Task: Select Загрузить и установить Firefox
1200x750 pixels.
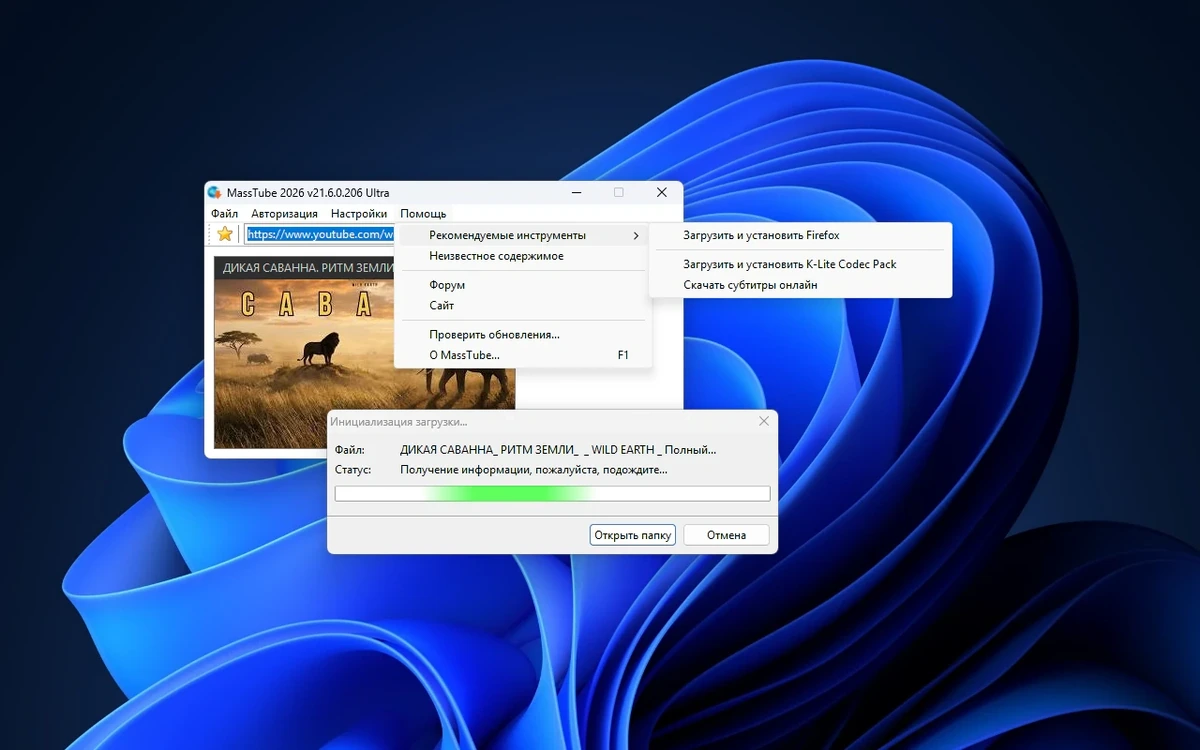Action: coord(800,236)
